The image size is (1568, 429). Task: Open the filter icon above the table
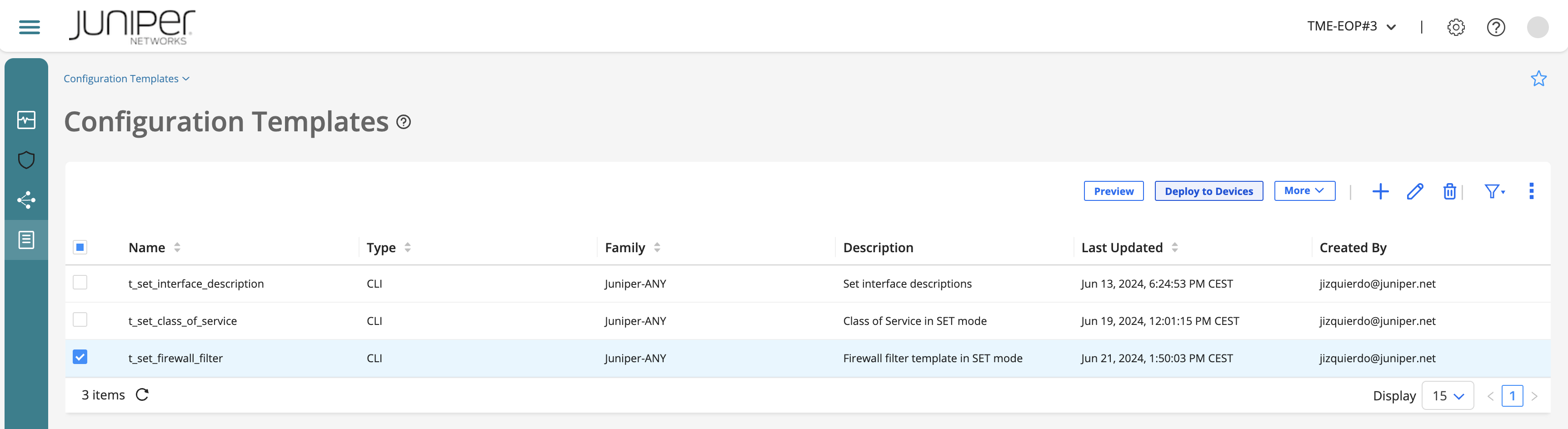[x=1493, y=191]
